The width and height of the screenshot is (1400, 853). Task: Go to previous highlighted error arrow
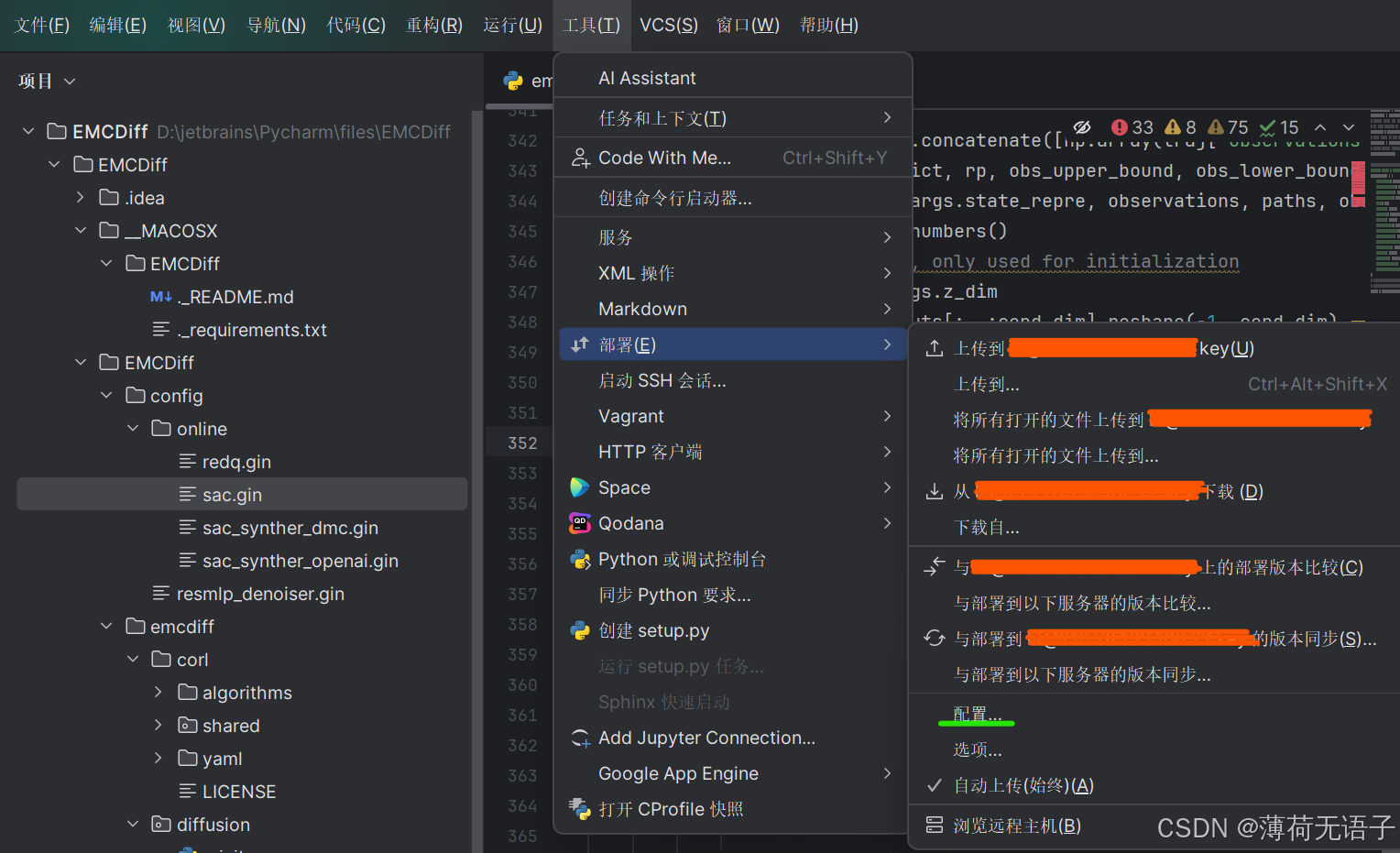coord(1320,127)
